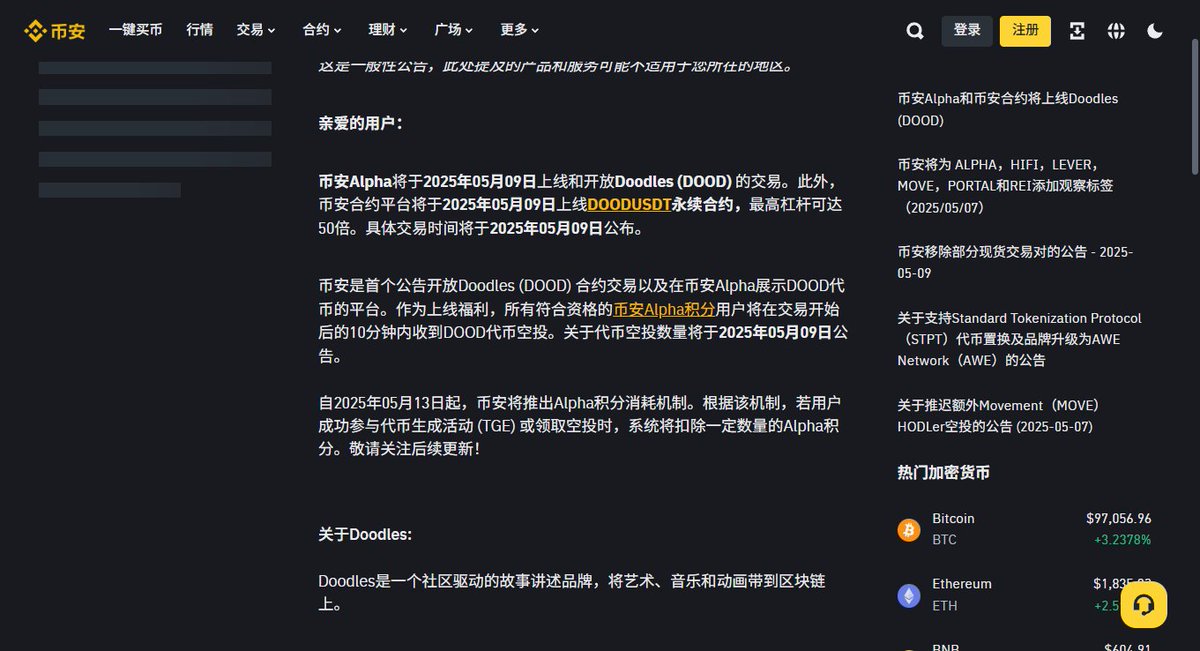Screen dimensions: 1200x651
Task: Open DOODUSDT perpetual contract link
Action: [629, 204]
